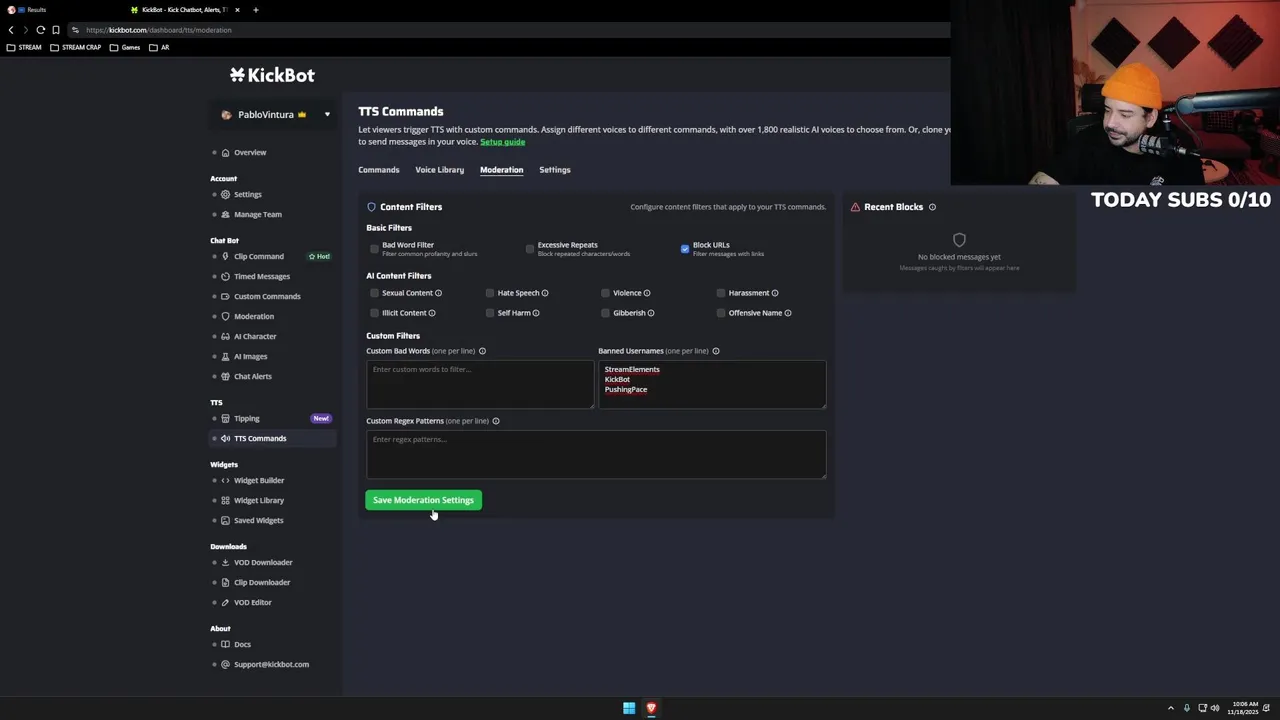The height and width of the screenshot is (720, 1280).
Task: Close the KickBot browser tab
Action: tap(235, 10)
